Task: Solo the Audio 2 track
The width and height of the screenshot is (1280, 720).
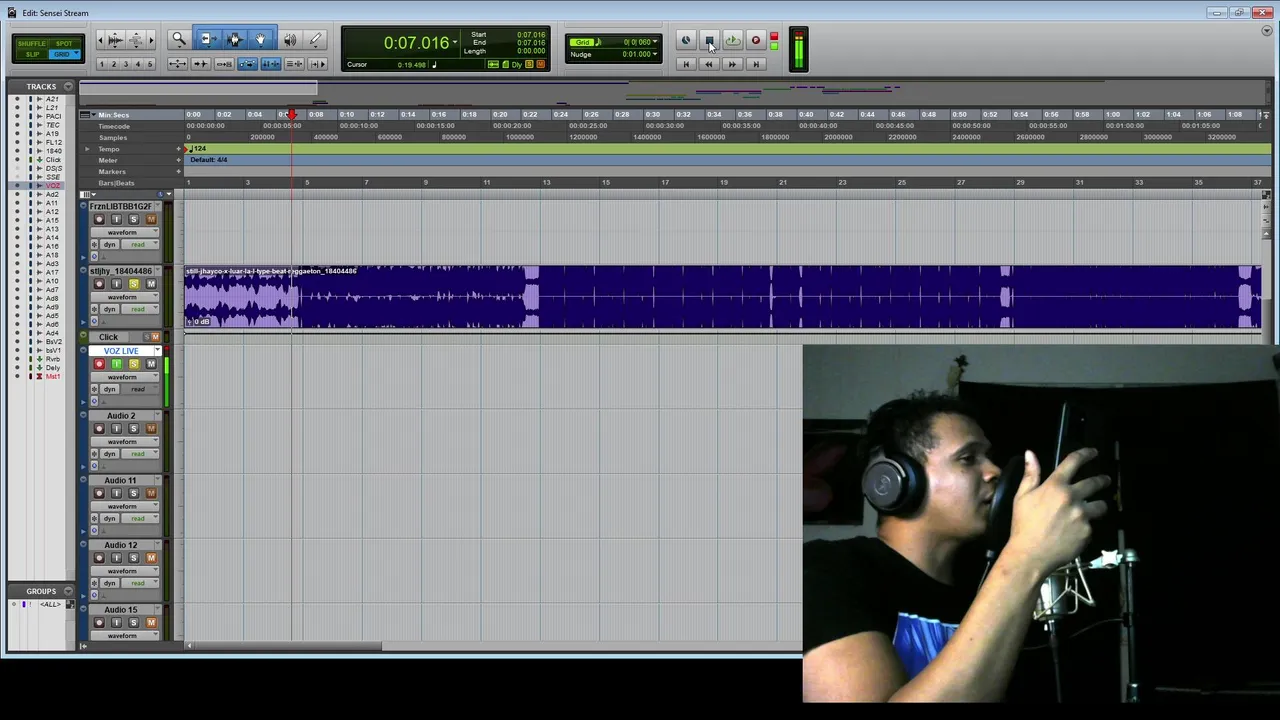Action: 134,428
